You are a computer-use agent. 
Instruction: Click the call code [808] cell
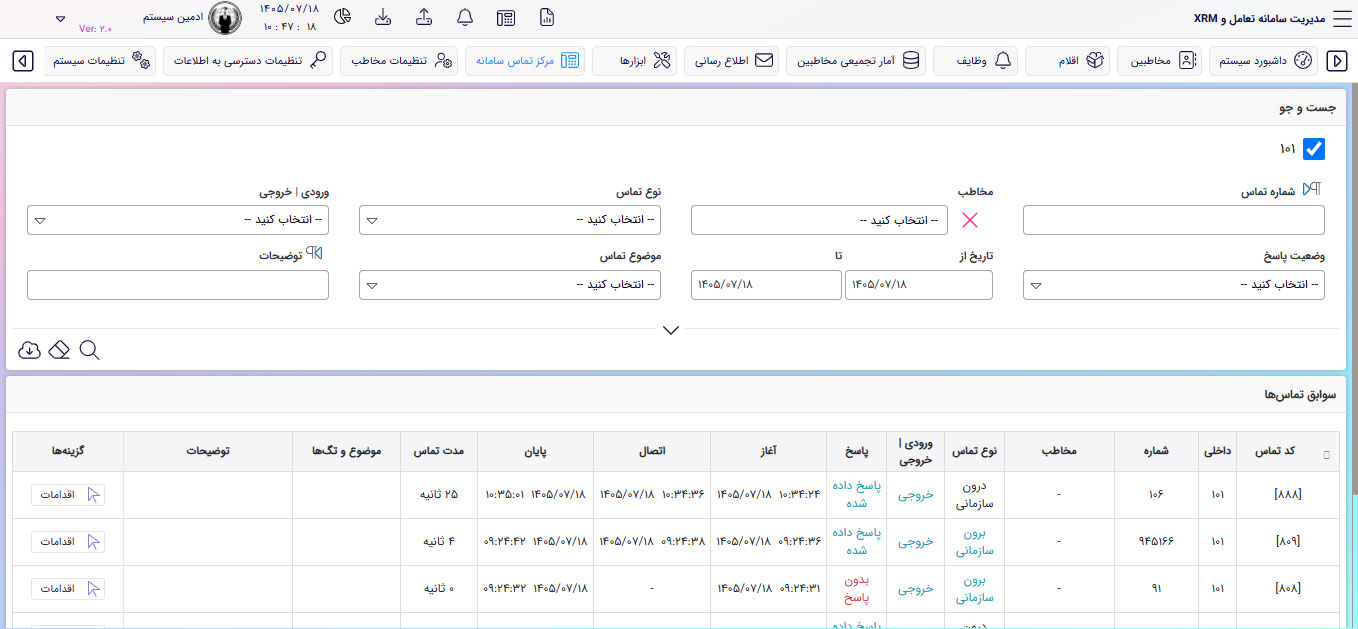tap(1287, 589)
